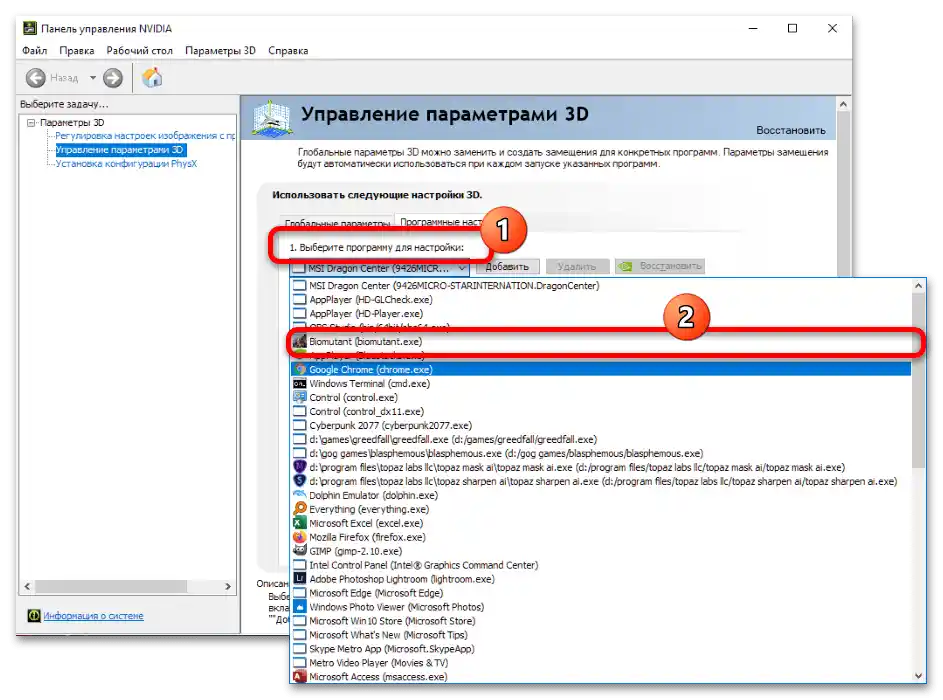Image resolution: width=943 pixels, height=700 pixels.
Task: Select Skype Metro App entry
Action: click(601, 648)
